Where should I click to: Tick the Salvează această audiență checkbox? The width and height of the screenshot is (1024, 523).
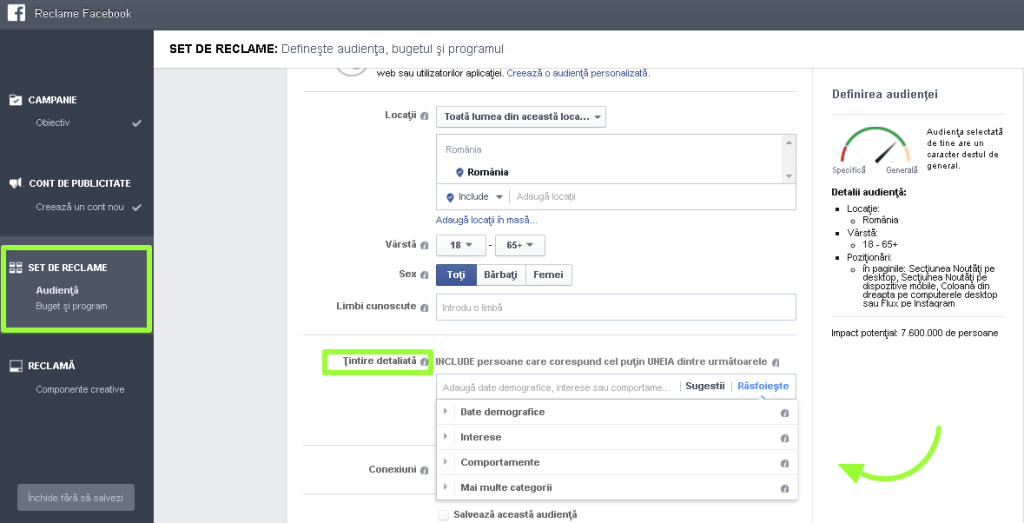444,515
